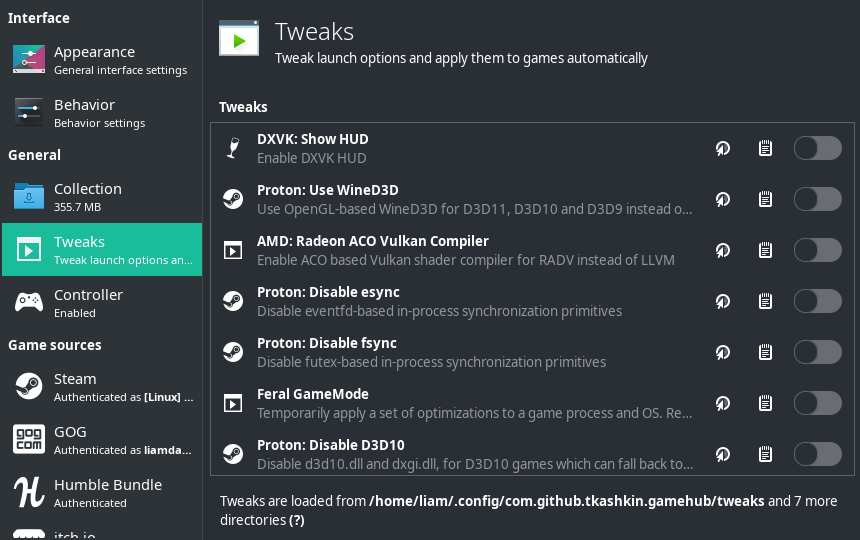
Task: Turn on AMD: Radeon ACO Vulkan Compiler
Action: (x=817, y=250)
